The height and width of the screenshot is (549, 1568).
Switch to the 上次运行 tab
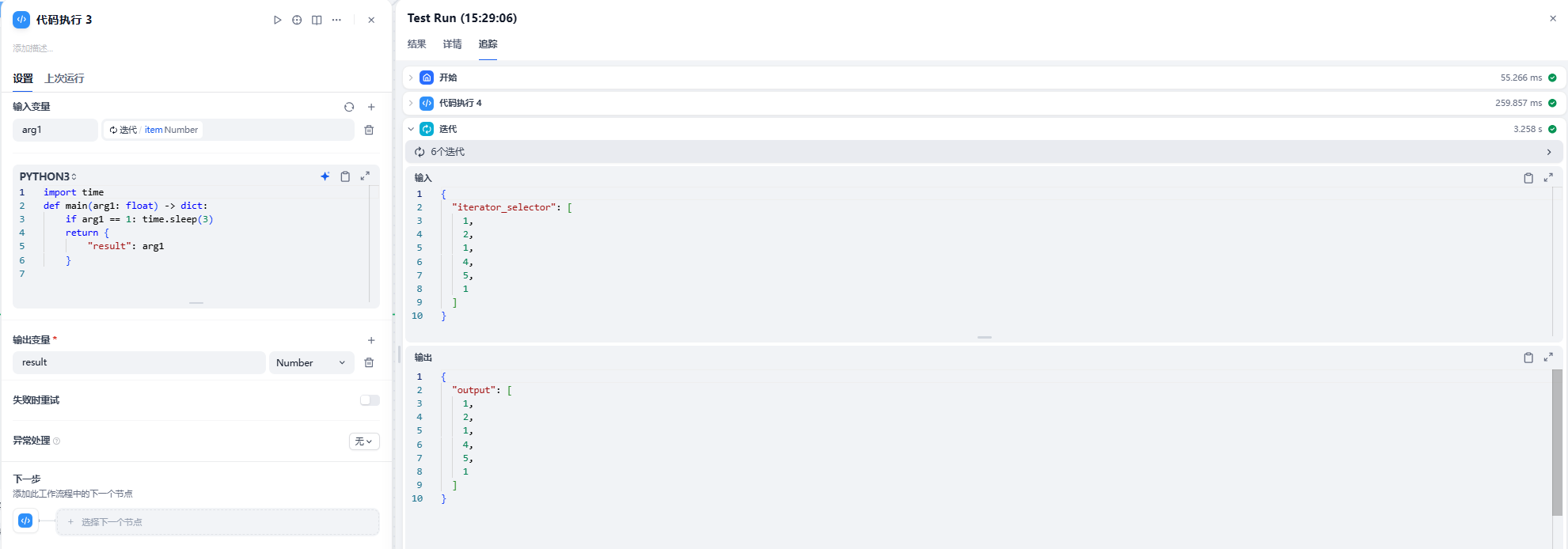click(x=64, y=78)
